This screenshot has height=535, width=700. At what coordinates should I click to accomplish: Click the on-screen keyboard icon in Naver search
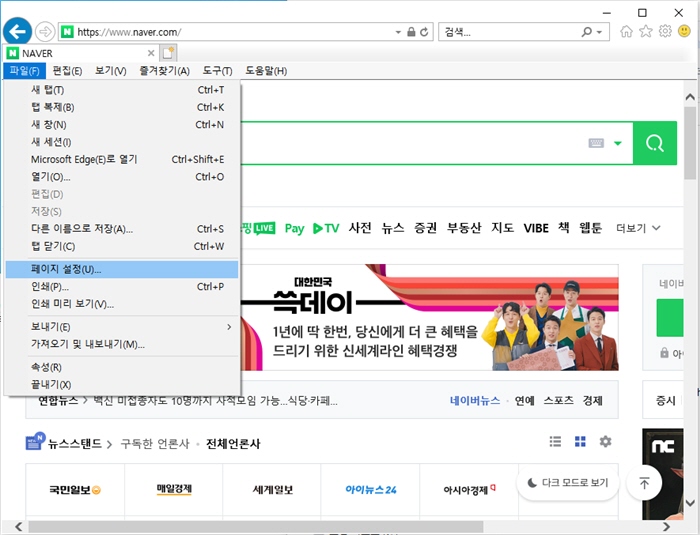tap(596, 143)
